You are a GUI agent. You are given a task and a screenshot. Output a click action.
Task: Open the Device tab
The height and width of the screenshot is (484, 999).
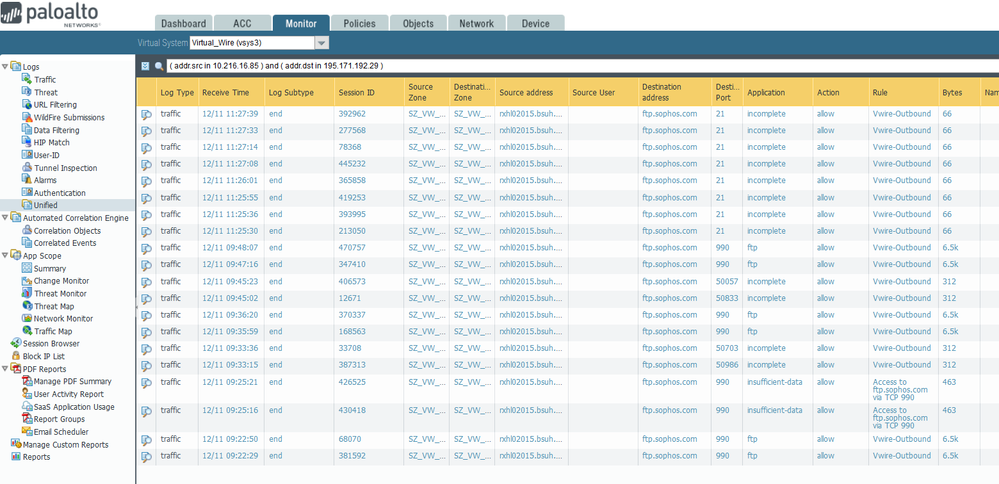(x=535, y=24)
